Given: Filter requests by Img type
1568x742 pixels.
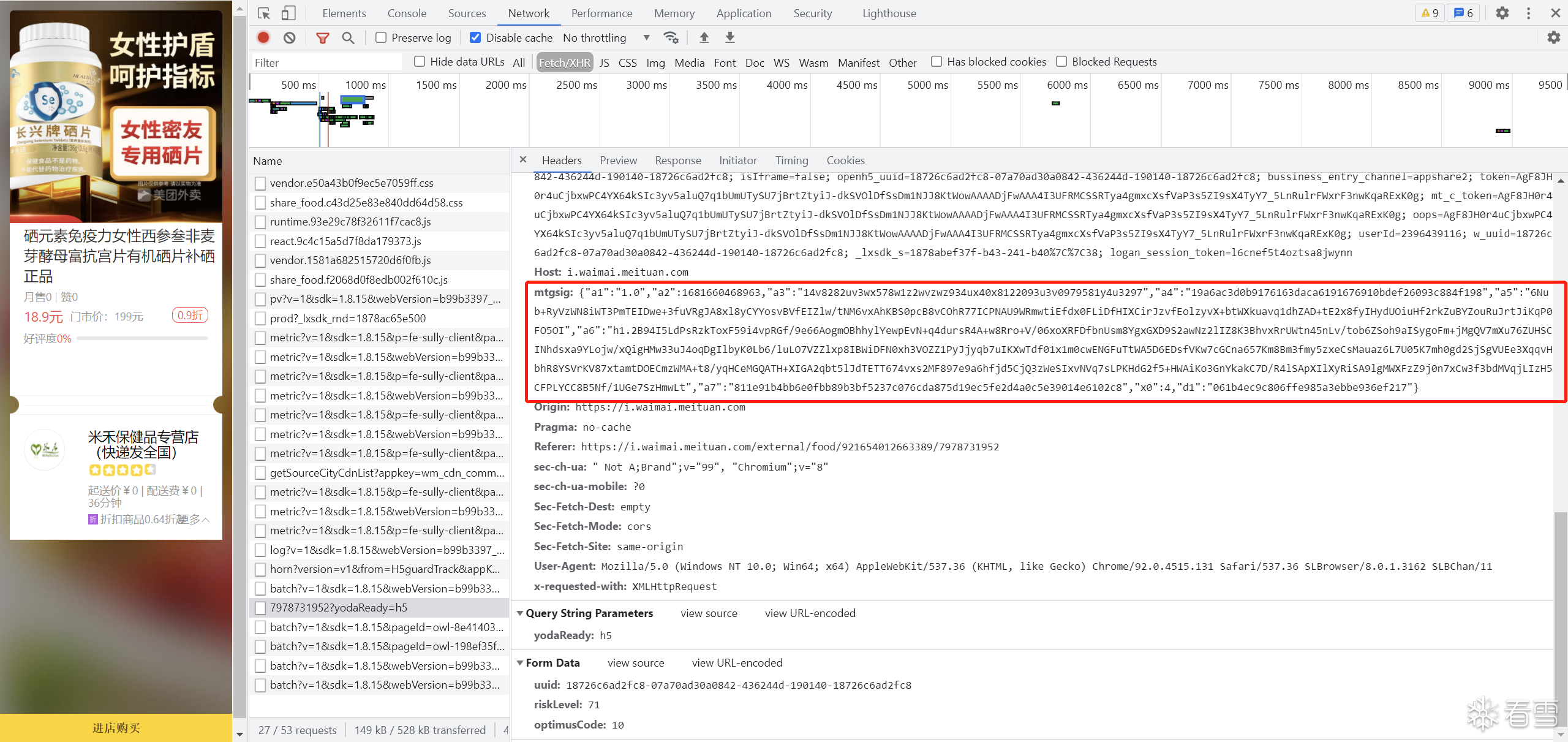Looking at the screenshot, I should [655, 62].
